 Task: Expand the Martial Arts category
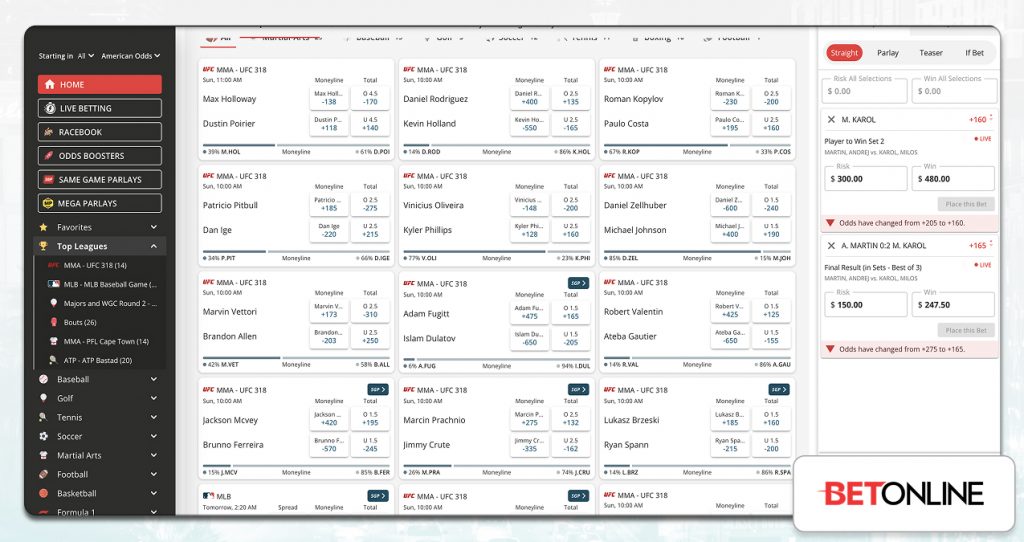coord(154,455)
